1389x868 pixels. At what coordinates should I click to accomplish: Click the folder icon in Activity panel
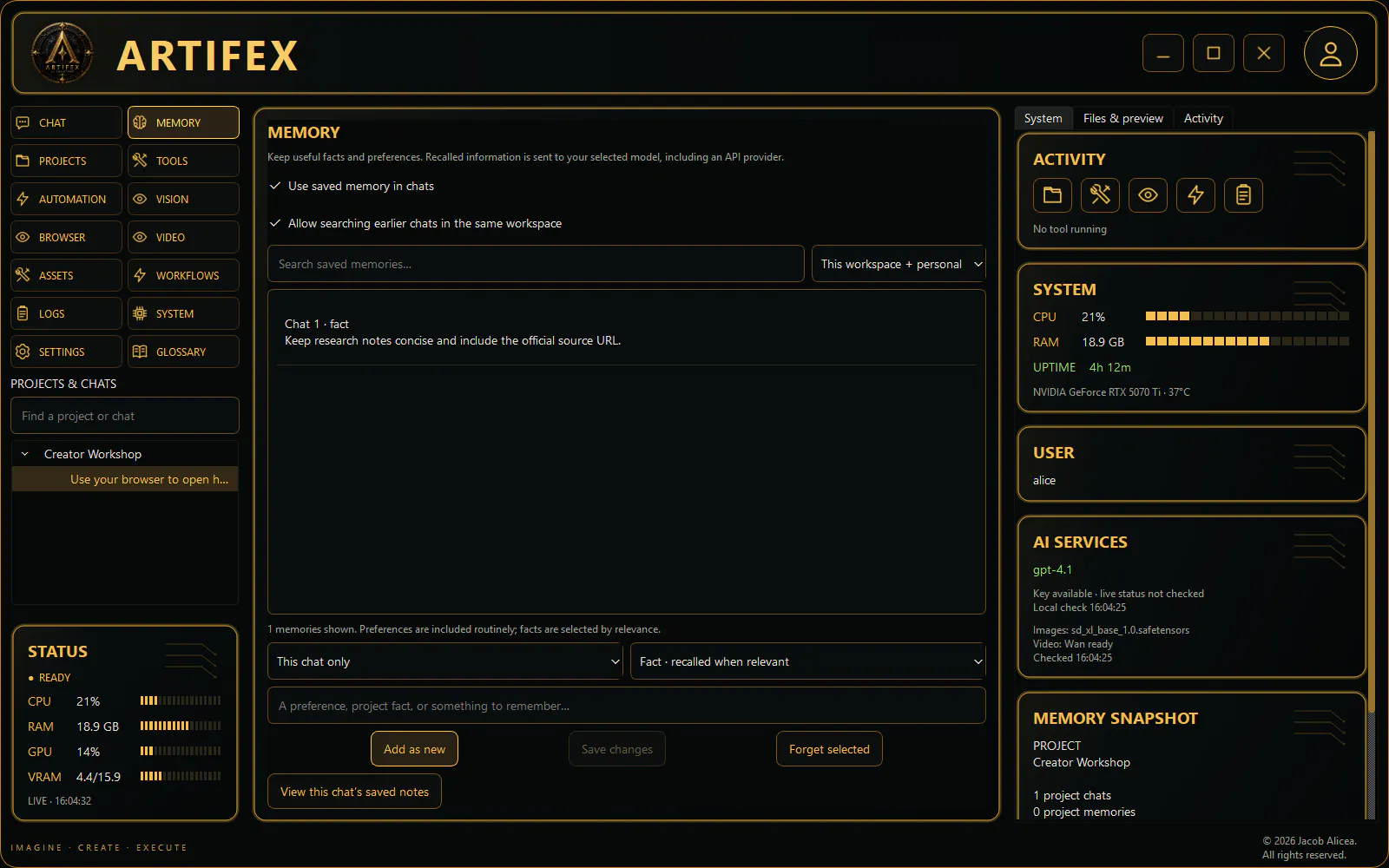(x=1052, y=195)
